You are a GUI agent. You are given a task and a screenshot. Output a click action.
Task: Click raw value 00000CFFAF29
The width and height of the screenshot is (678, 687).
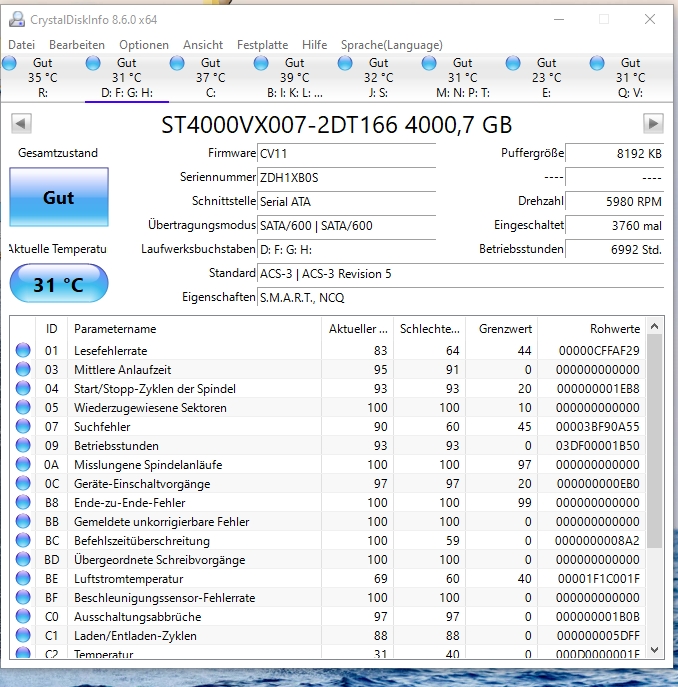[x=599, y=351]
